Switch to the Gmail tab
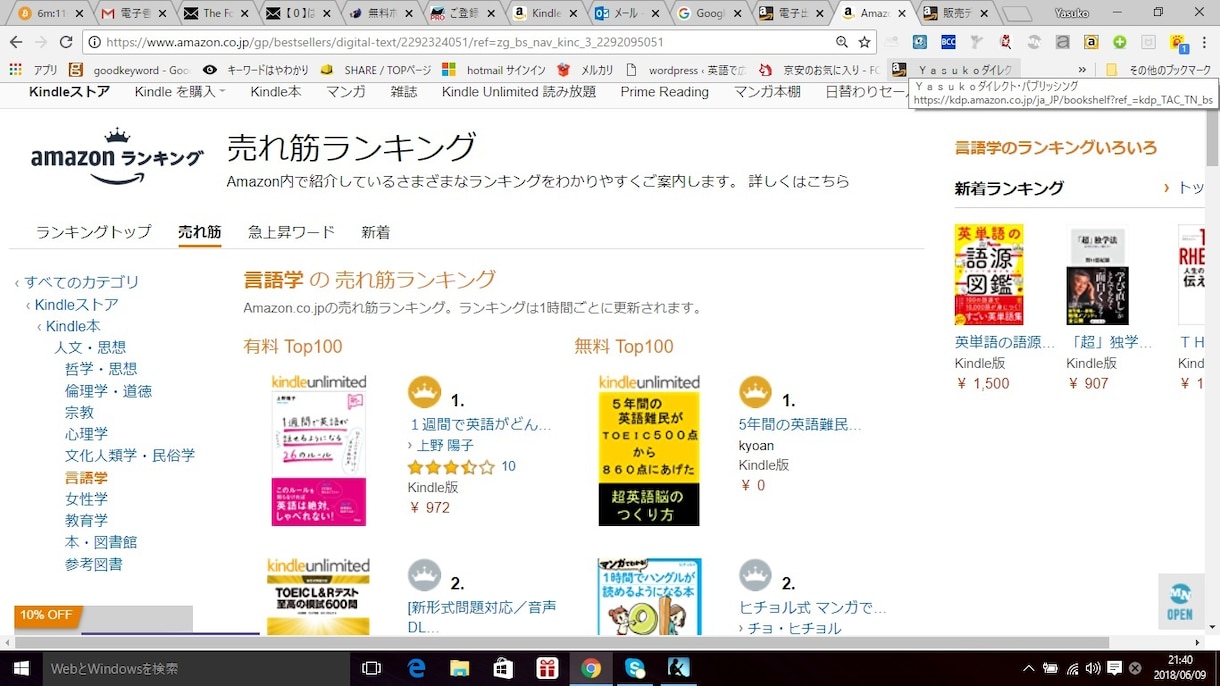This screenshot has height=686, width=1220. tap(136, 14)
